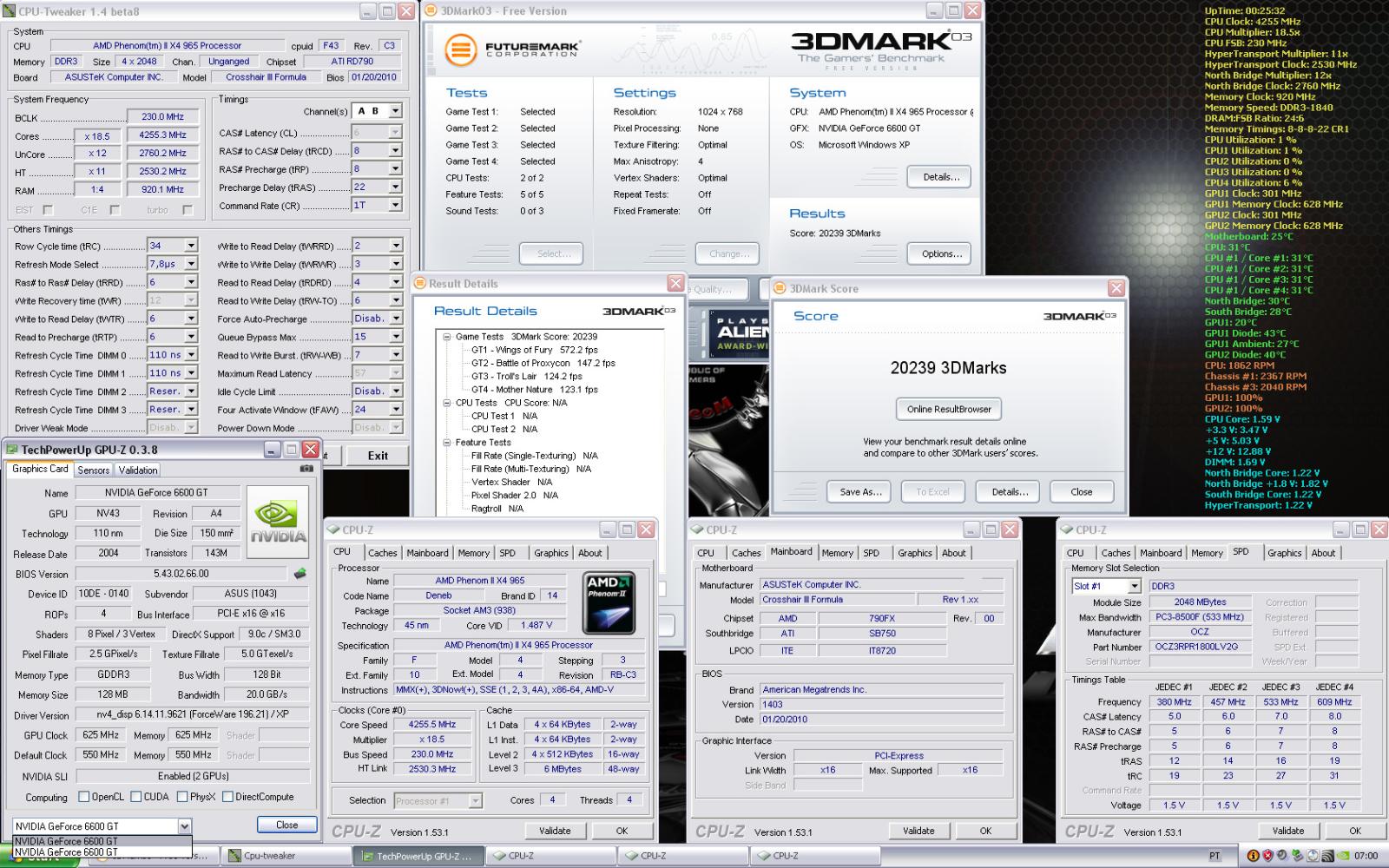Click Futuremark logo in 3DMark03 window
The height and width of the screenshot is (868, 1389).
point(512,49)
